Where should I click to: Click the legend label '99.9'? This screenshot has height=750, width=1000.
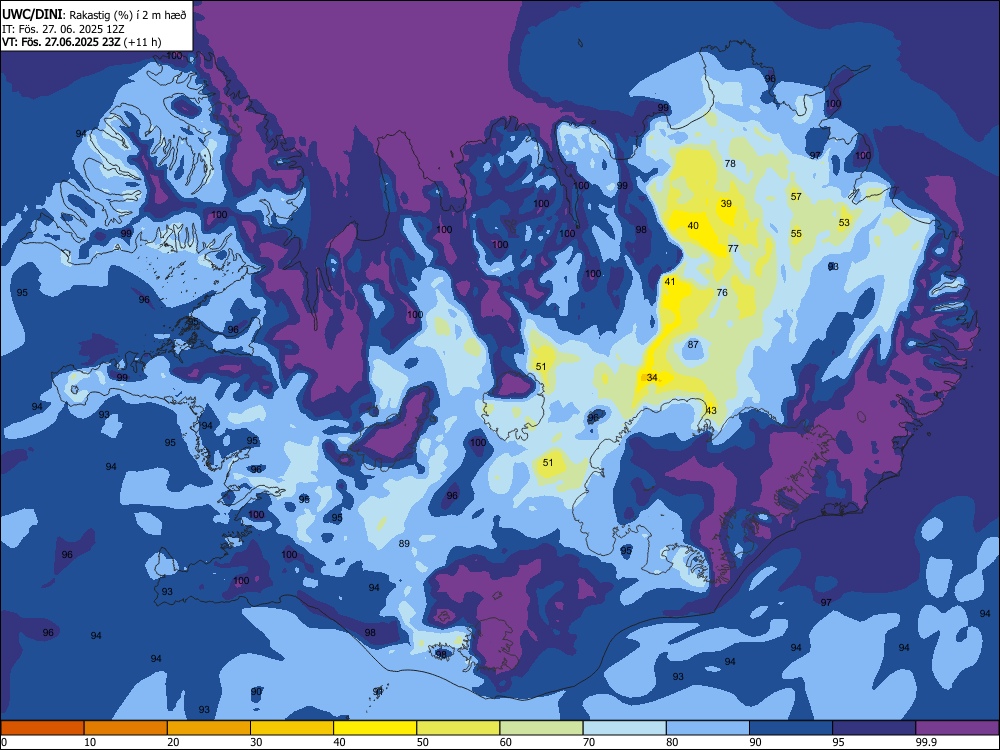[925, 742]
